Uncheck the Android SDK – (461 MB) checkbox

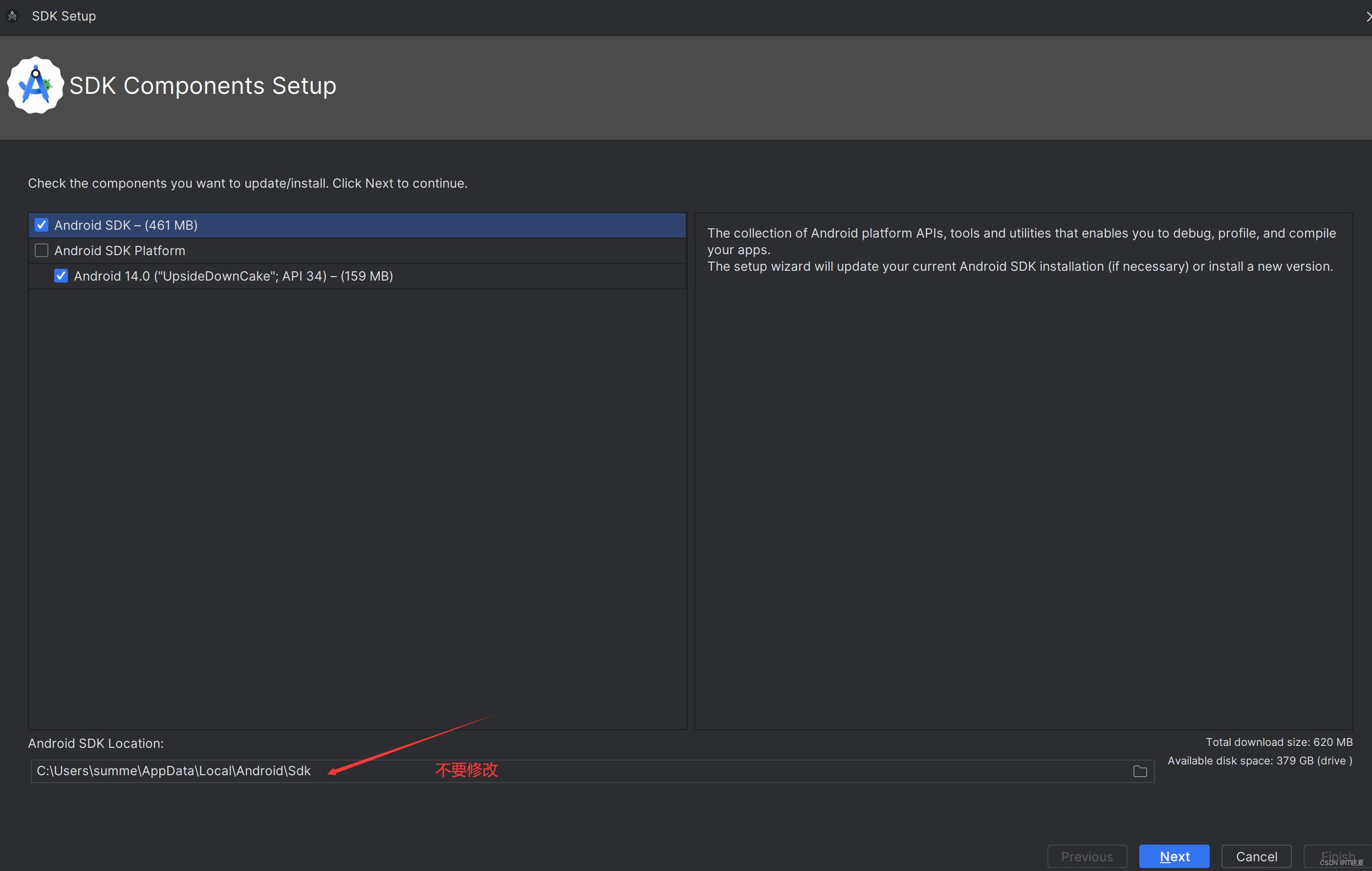pyautogui.click(x=42, y=225)
